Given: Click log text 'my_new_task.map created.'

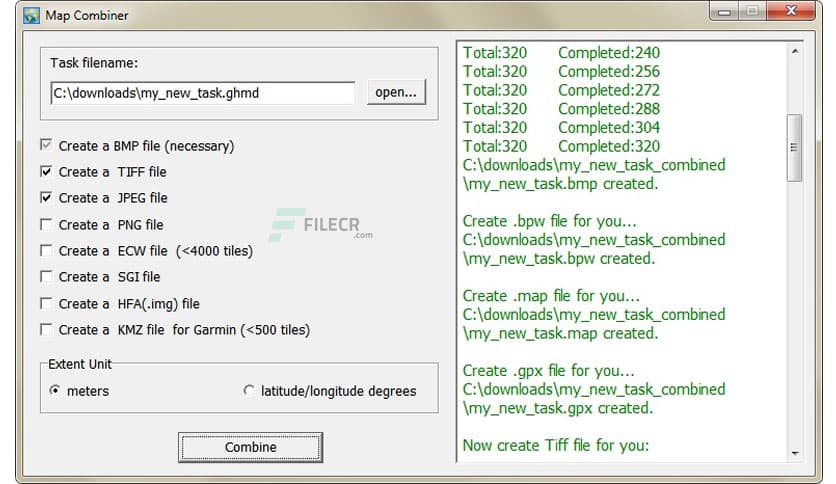Looking at the screenshot, I should point(560,333).
